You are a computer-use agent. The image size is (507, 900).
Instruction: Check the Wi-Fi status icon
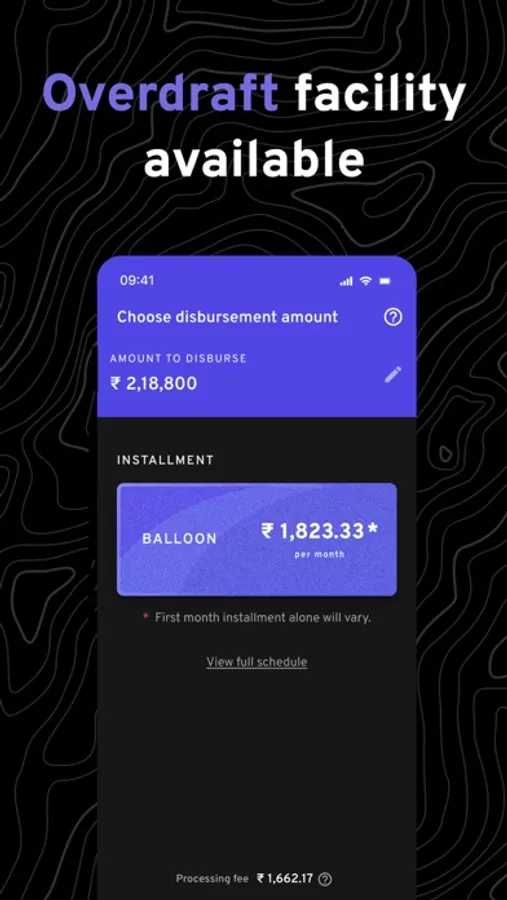point(365,281)
